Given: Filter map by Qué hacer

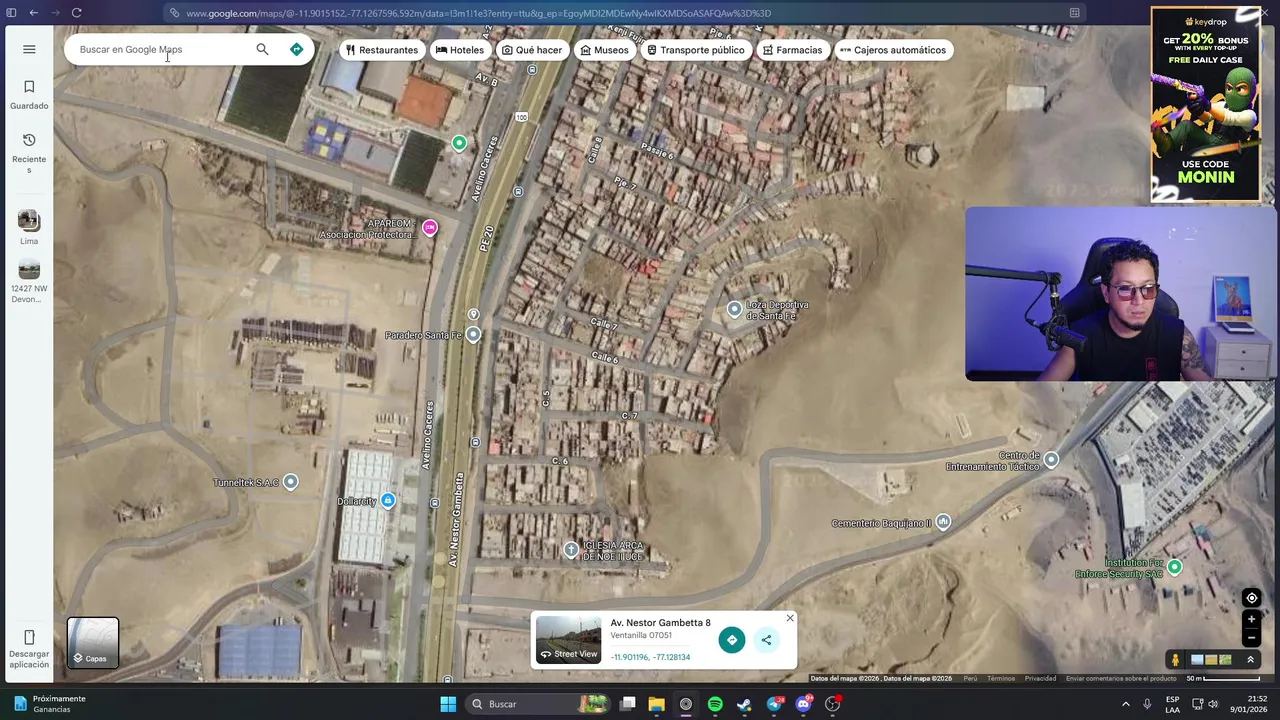Looking at the screenshot, I should (532, 50).
